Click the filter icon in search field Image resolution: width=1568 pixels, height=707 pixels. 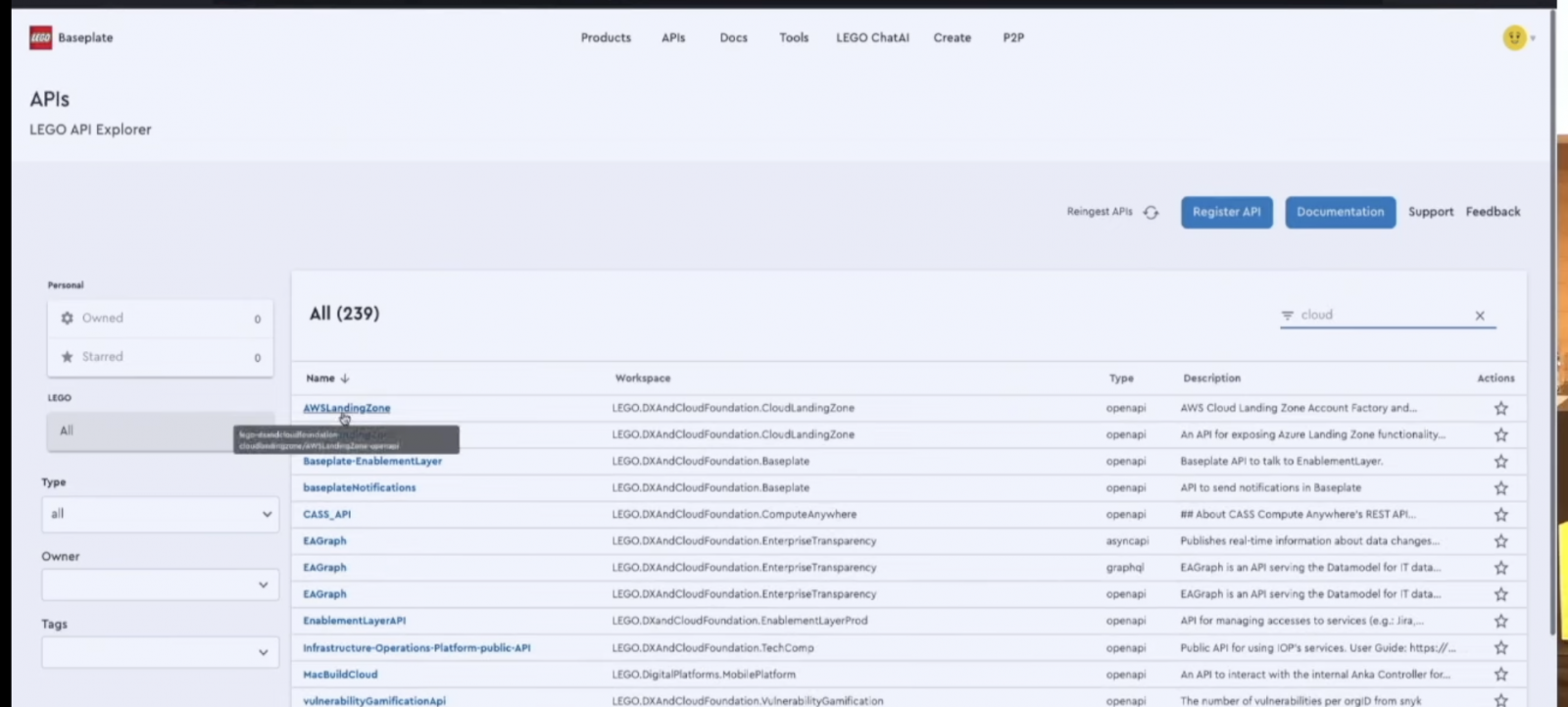[1288, 316]
